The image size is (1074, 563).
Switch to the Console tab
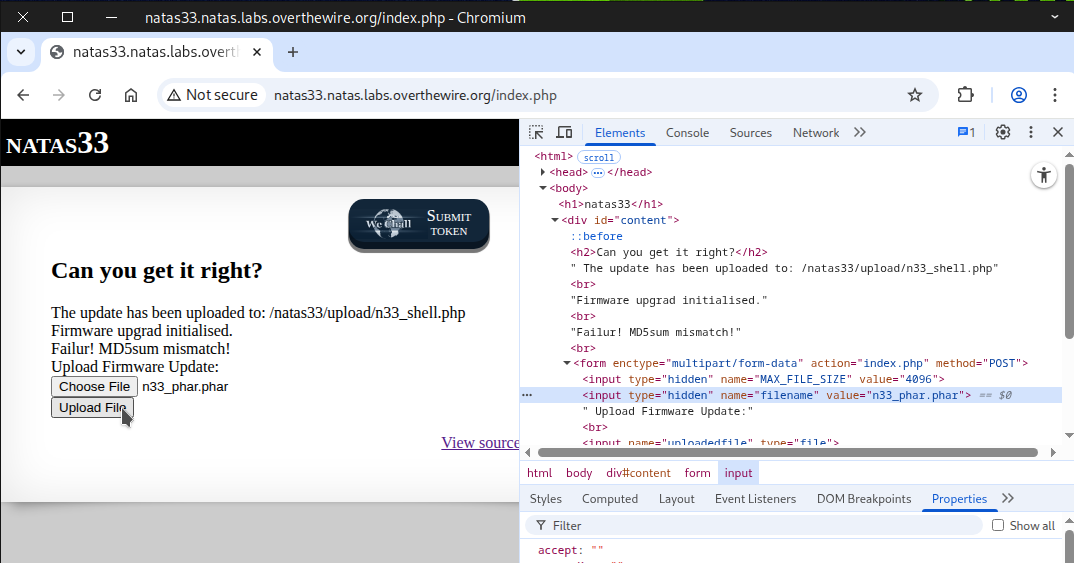point(687,132)
